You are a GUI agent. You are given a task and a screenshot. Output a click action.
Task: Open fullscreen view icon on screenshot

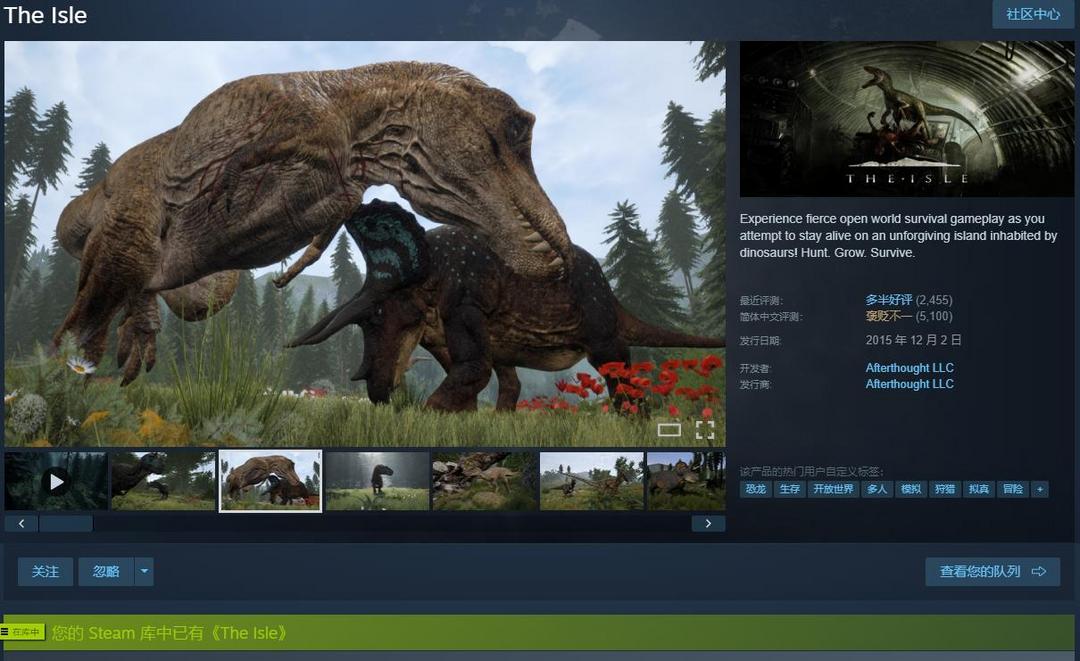coord(705,430)
